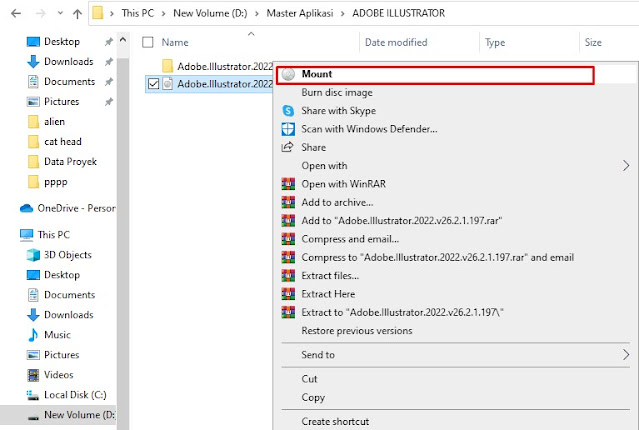Open the Videos filmstrip icon
Screen dimensions: 639x430
33,375
